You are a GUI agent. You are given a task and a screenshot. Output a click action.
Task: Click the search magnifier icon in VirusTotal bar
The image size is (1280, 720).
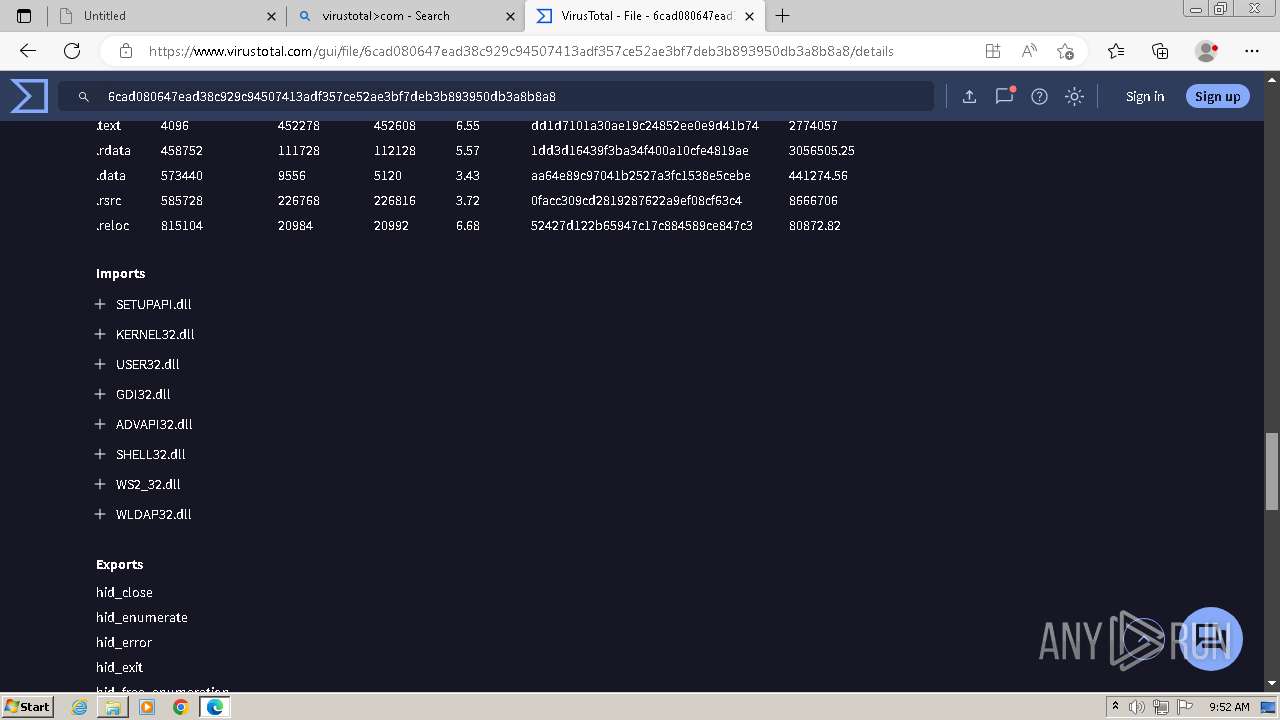coord(84,97)
